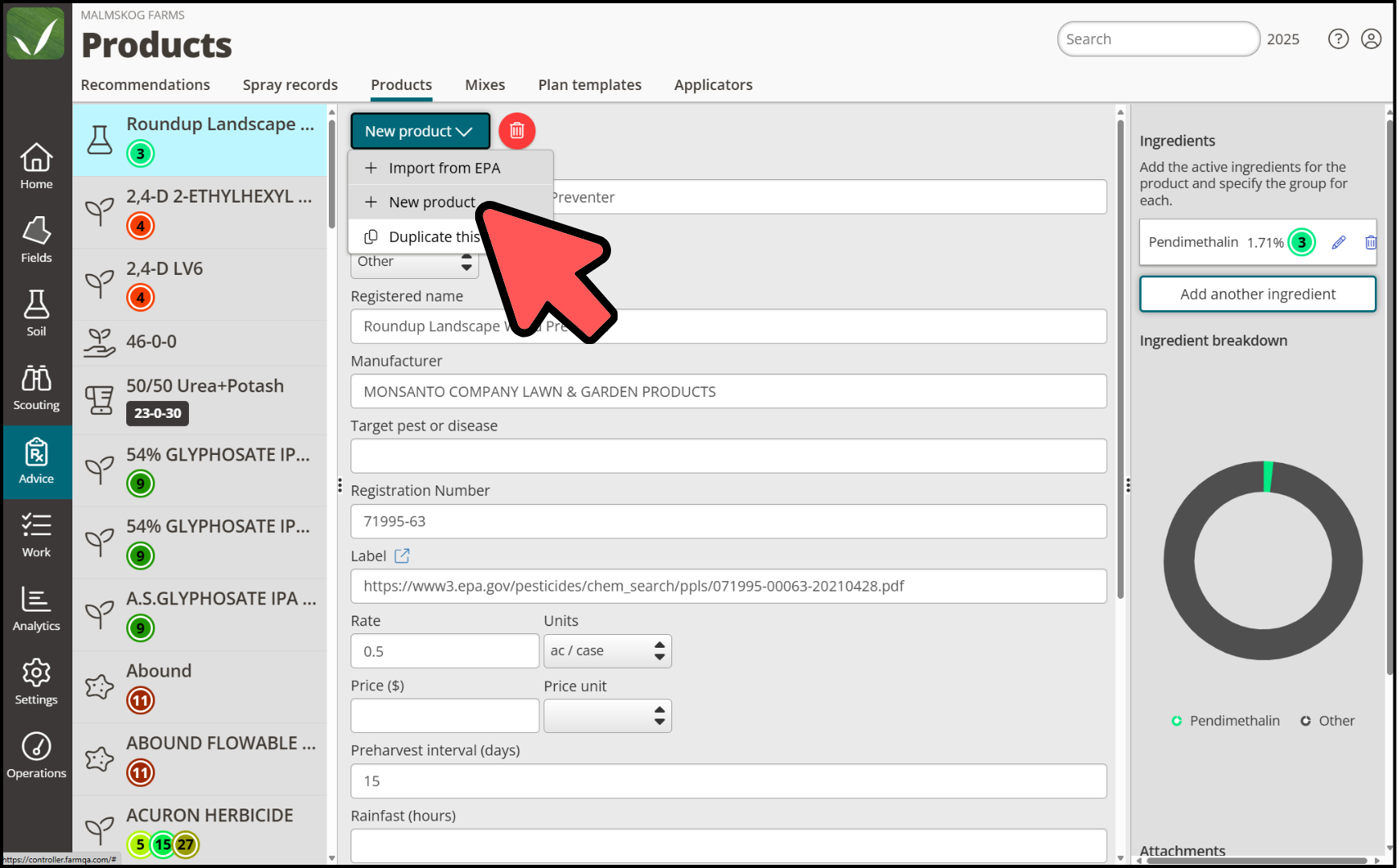Click the product form vertical scrollbar
This screenshot has height=868, width=1399.
point(1120,359)
